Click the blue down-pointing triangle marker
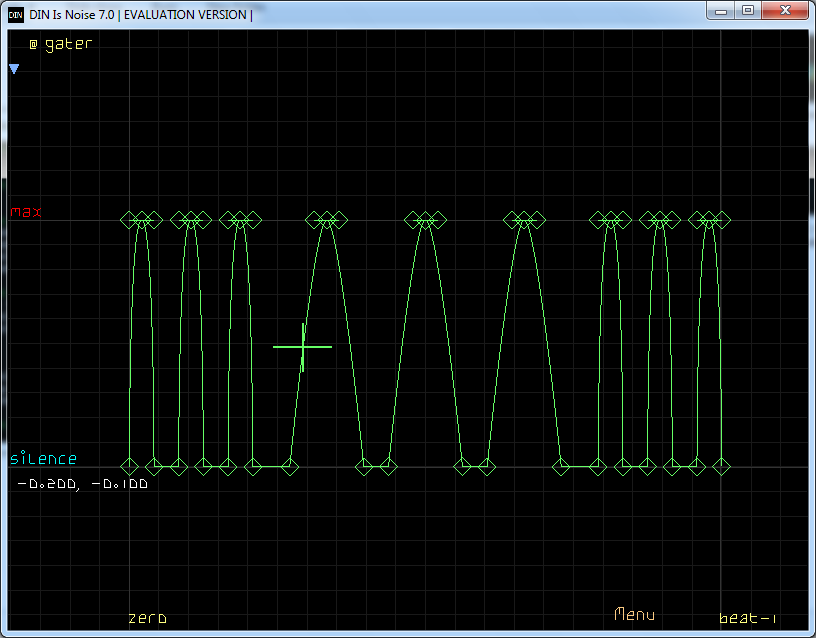816x638 pixels. pyautogui.click(x=14, y=69)
